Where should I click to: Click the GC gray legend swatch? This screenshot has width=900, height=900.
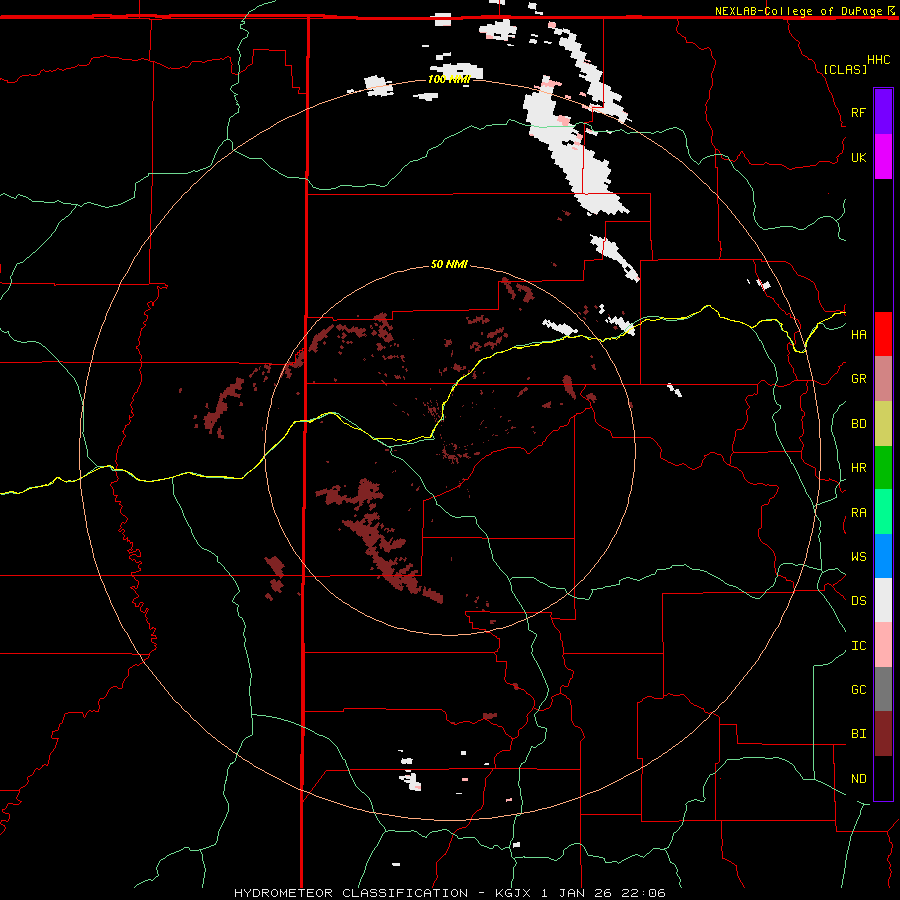point(883,689)
